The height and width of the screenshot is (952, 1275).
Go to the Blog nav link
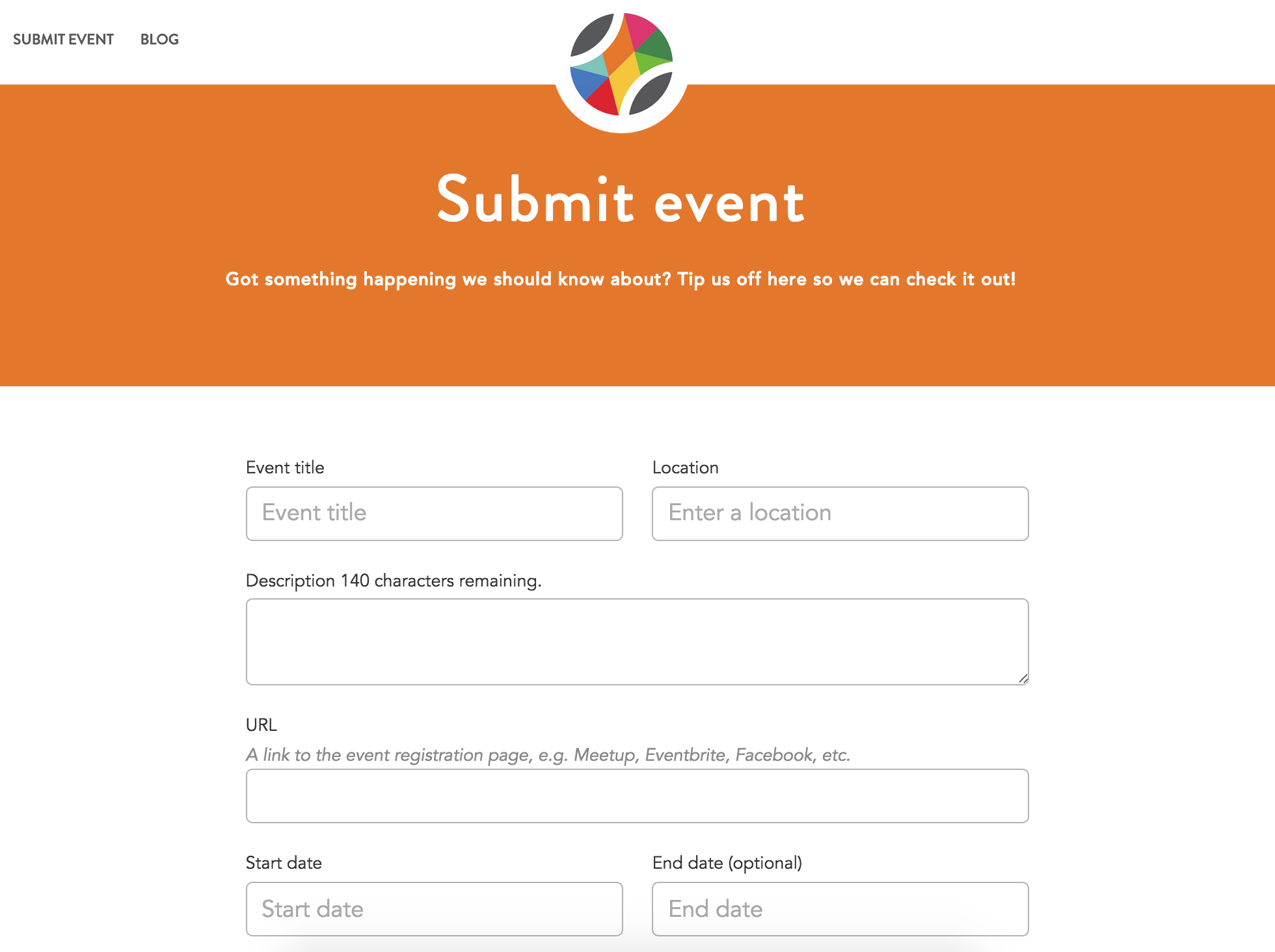tap(159, 39)
